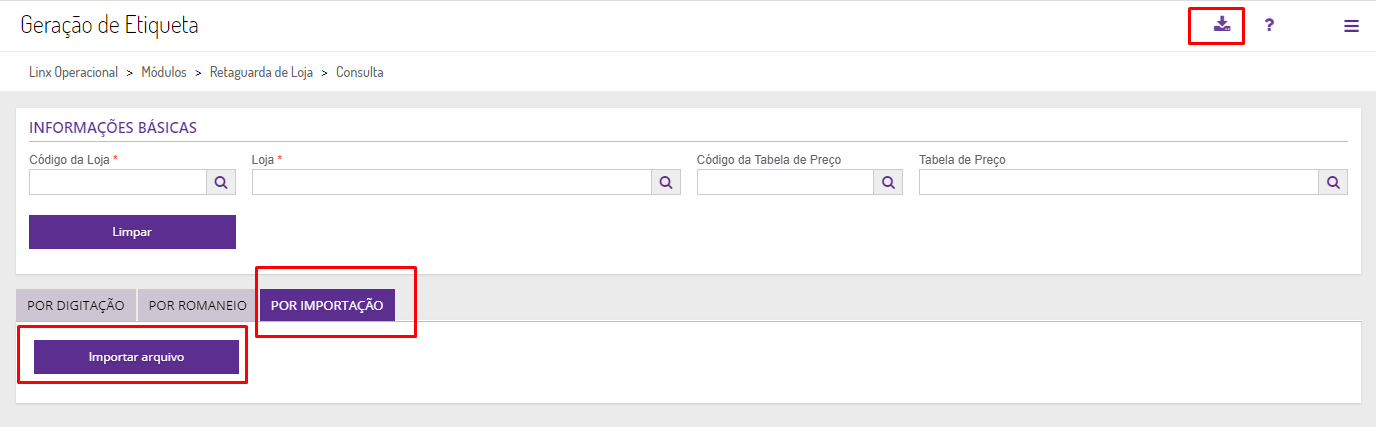The image size is (1376, 427).
Task: Click search icon beside Loja field
Action: [x=666, y=182]
